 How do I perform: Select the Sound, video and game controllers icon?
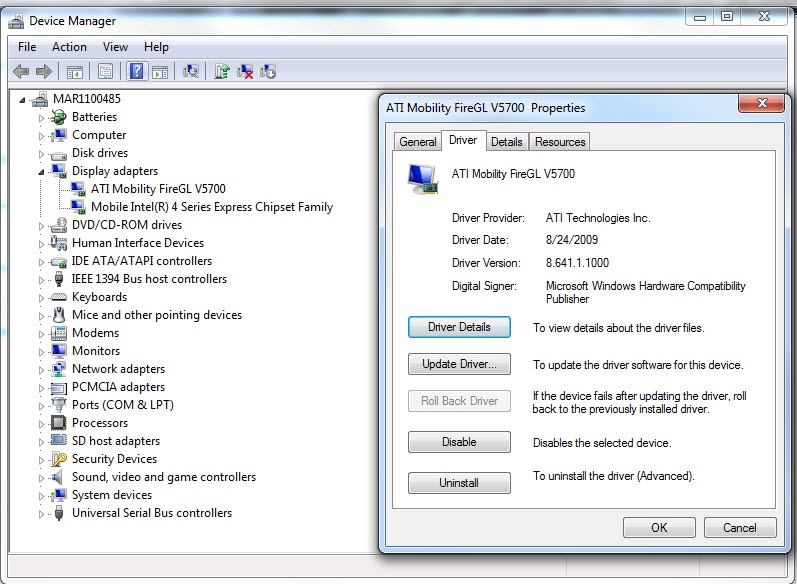[x=58, y=477]
